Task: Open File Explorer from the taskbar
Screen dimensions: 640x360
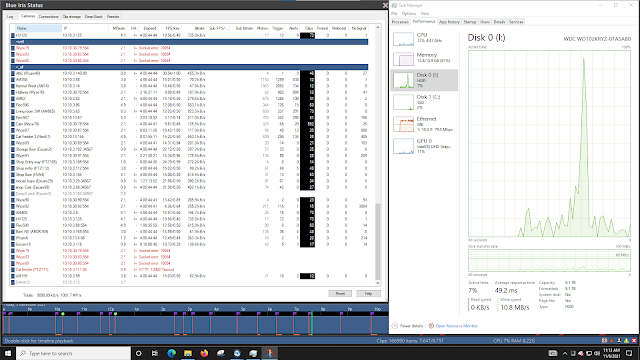Action: tap(188, 353)
